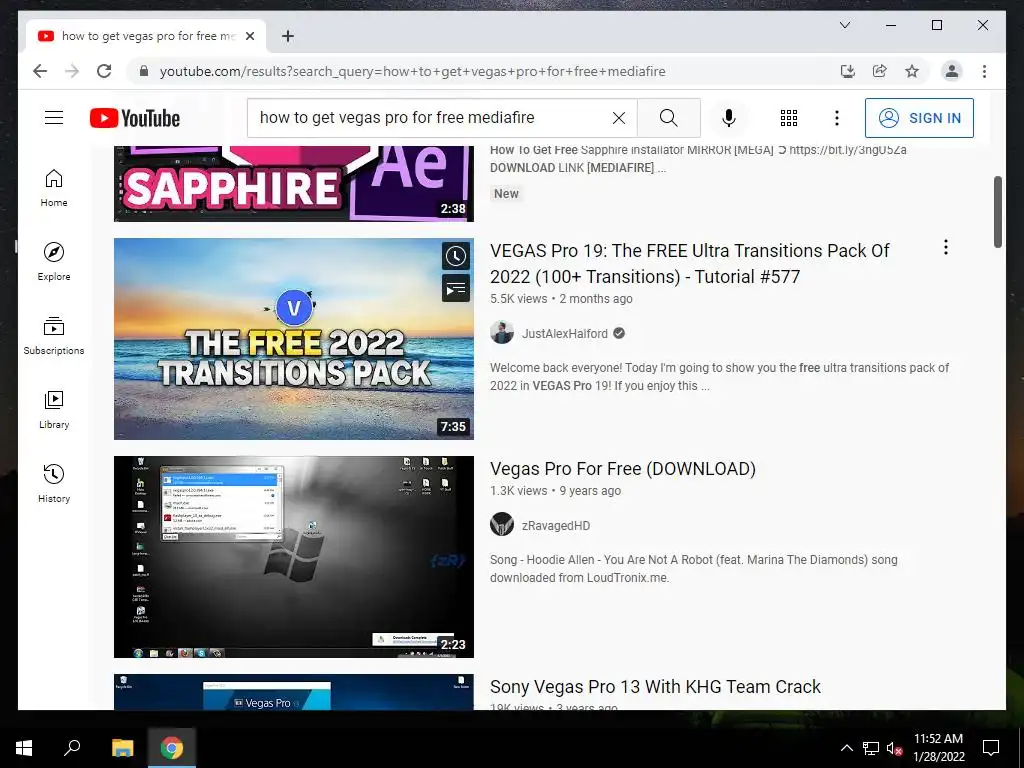This screenshot has height=768, width=1024.
Task: Open the zRavagedHD channel name
Action: (x=556, y=526)
